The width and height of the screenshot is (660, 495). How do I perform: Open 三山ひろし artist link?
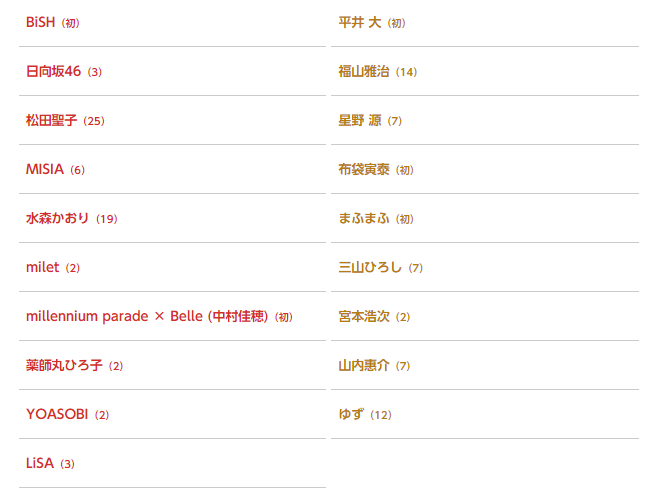tap(370, 267)
